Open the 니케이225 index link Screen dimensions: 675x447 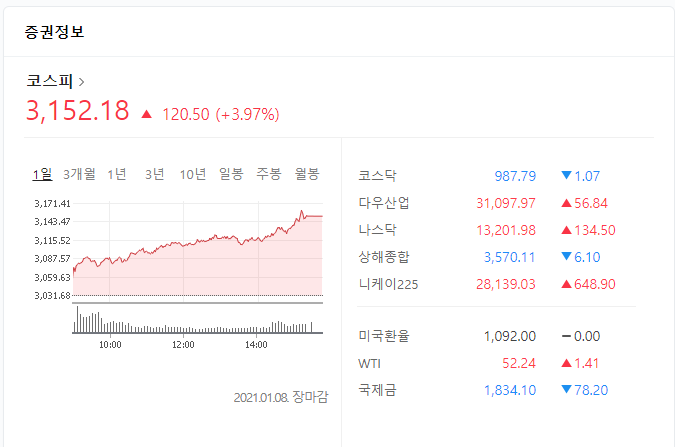388,284
